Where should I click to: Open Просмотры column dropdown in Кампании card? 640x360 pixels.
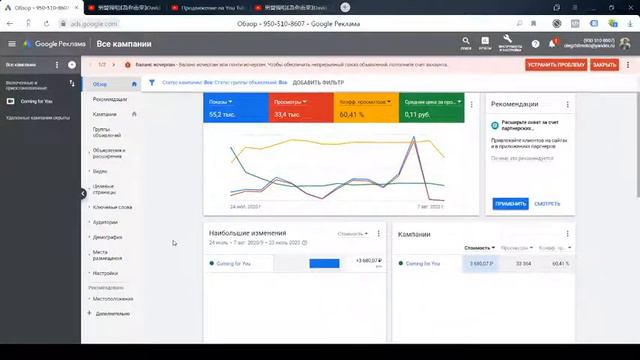coord(517,248)
